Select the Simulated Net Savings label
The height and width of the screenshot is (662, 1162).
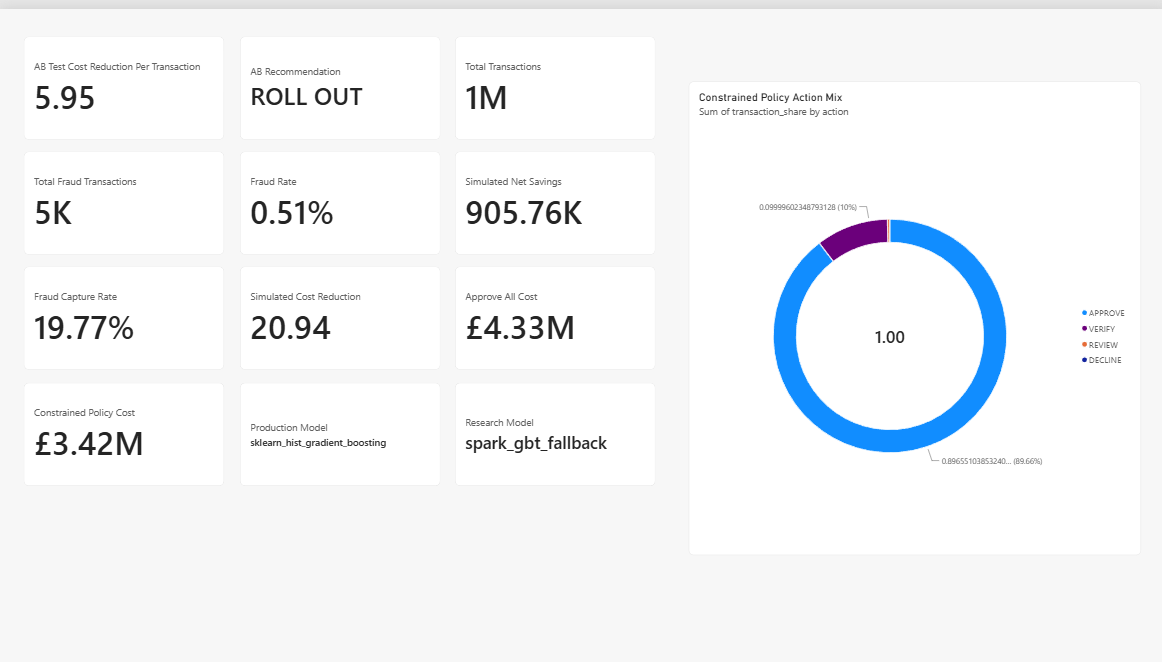tap(513, 182)
